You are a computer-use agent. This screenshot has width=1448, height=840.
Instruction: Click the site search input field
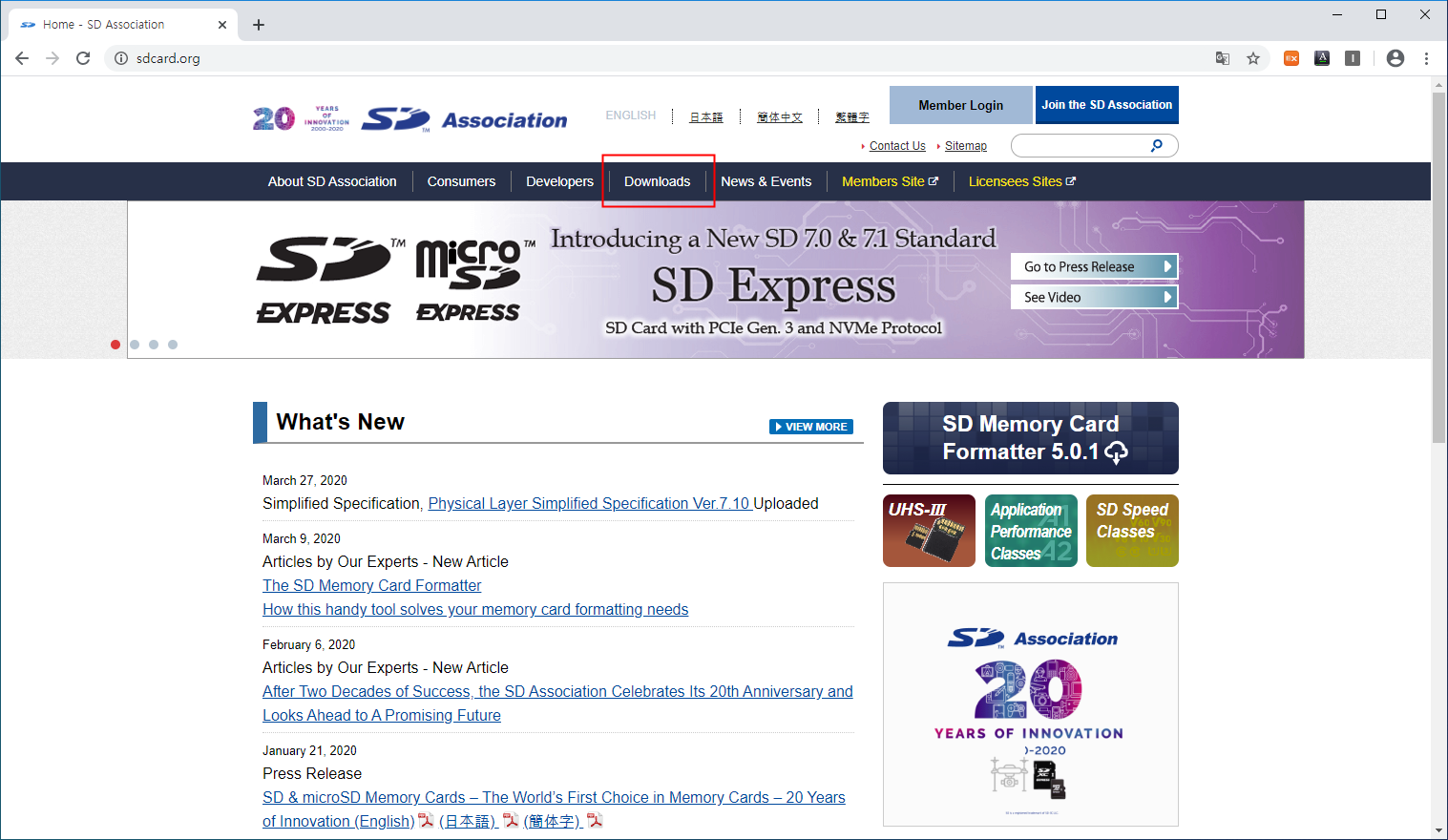[1081, 145]
